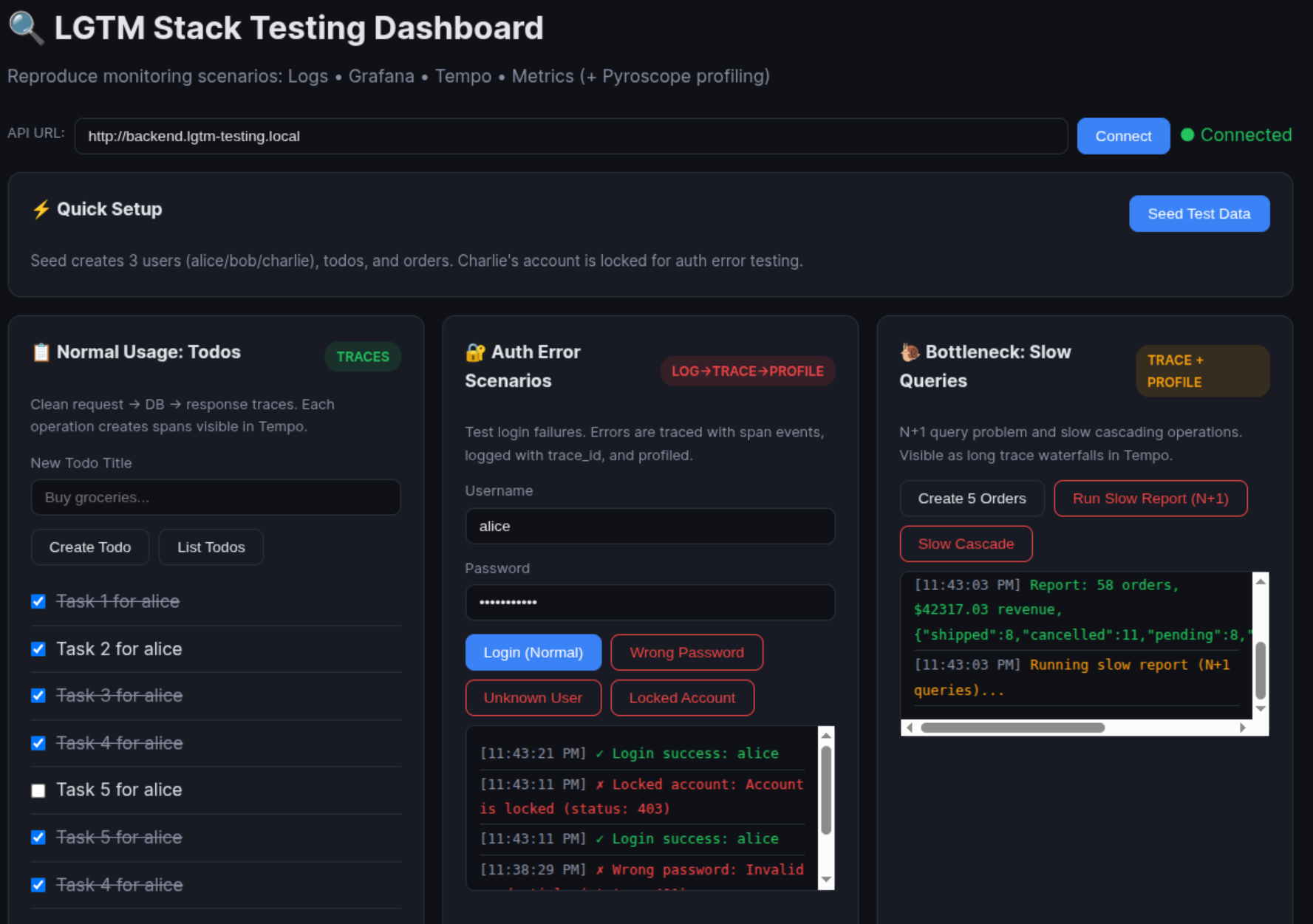Focus the New Todo Title input field
The image size is (1313, 924).
pyautogui.click(x=216, y=498)
